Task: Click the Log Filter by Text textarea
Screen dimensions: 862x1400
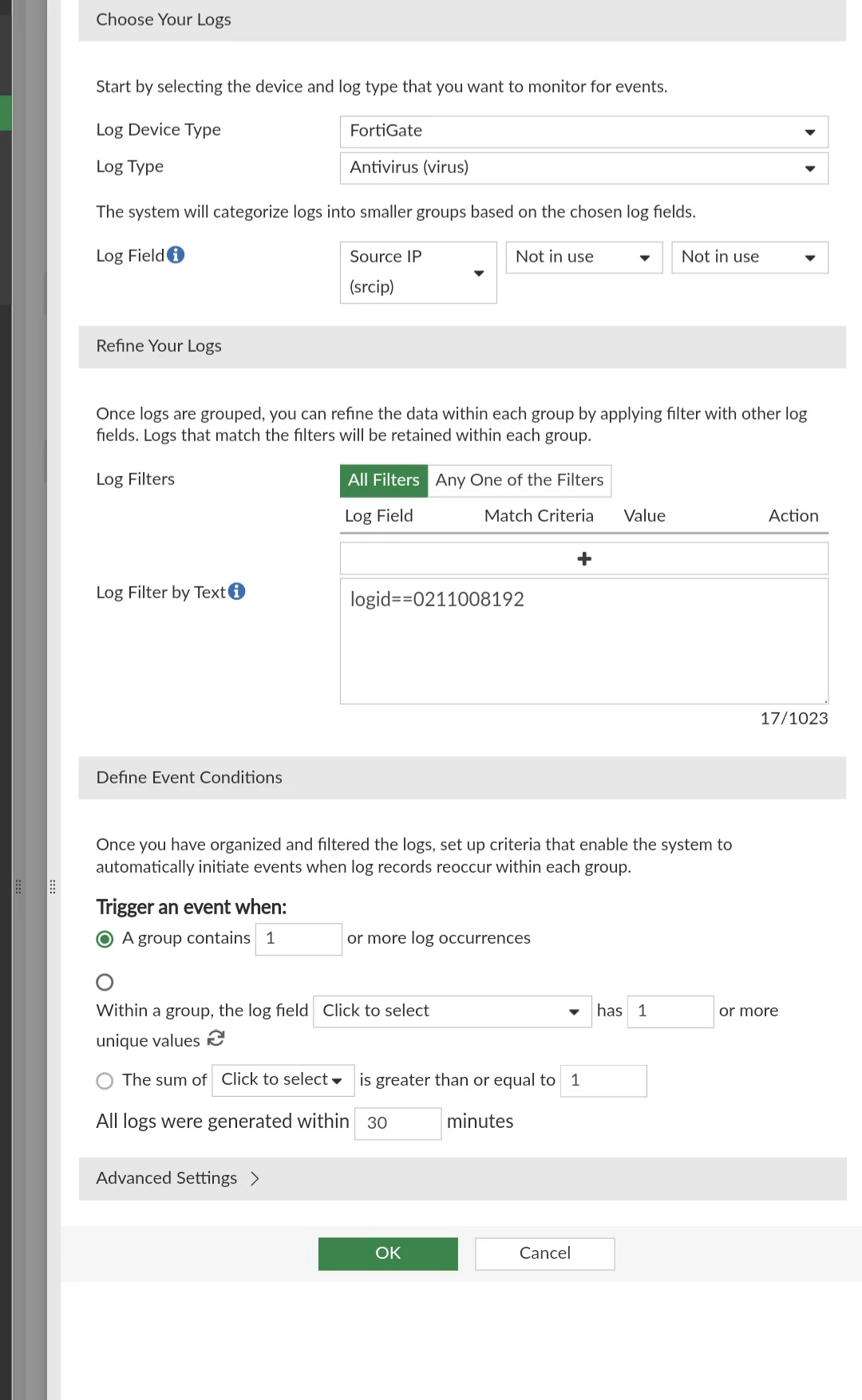Action: click(584, 641)
